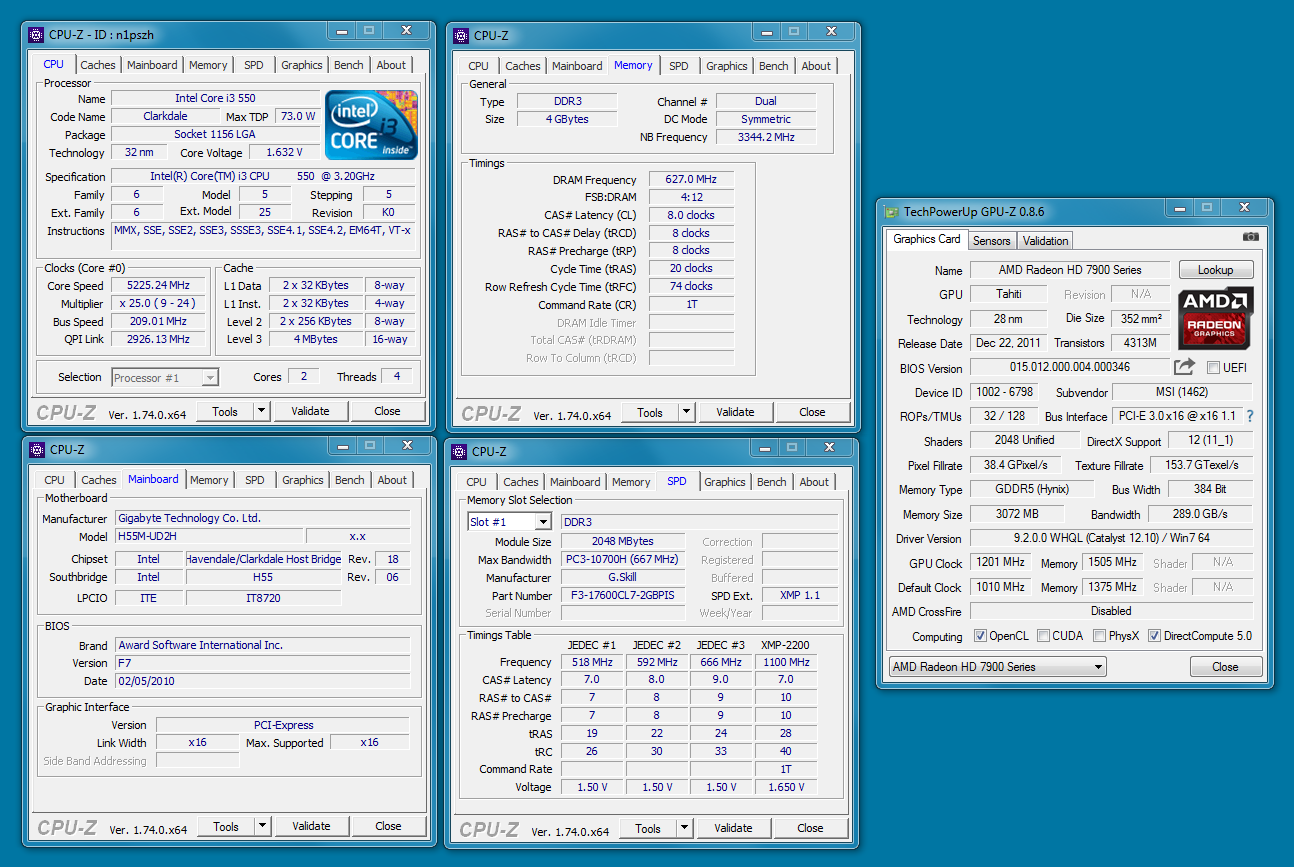The image size is (1294, 867).
Task: Switch to Caches tab in the CPU-Z ID window
Action: pyautogui.click(x=98, y=65)
